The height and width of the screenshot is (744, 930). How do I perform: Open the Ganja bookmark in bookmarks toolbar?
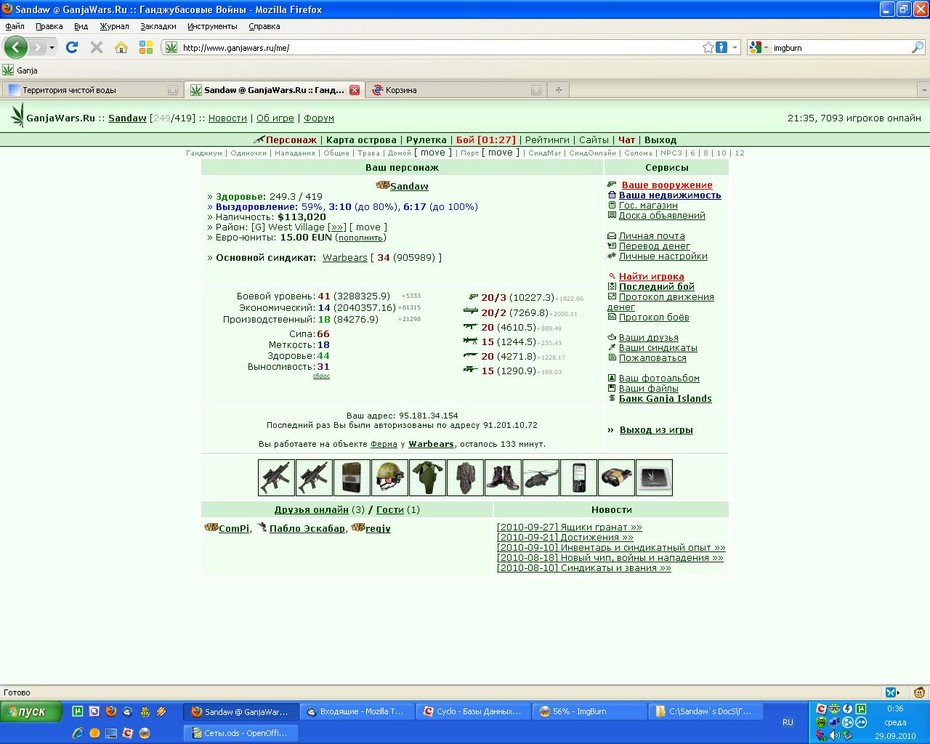pos(20,70)
